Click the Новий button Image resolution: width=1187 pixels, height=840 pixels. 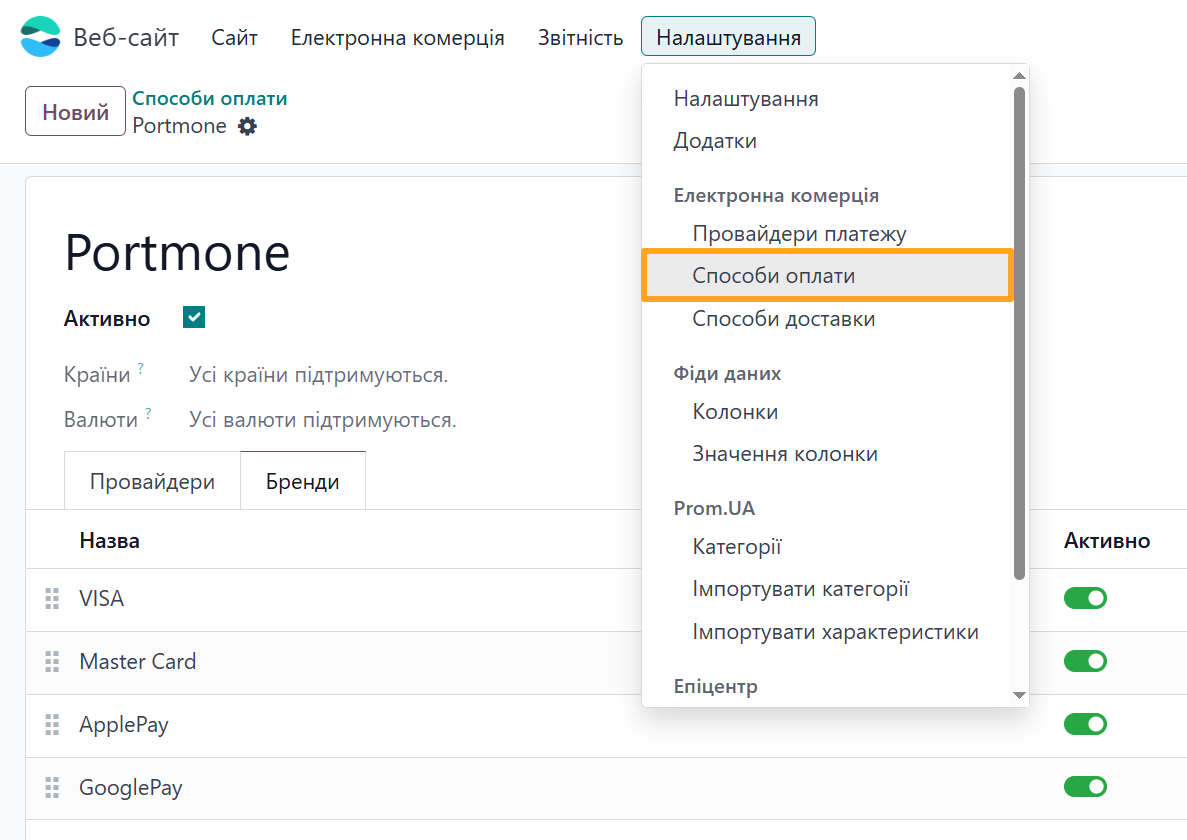(74, 110)
